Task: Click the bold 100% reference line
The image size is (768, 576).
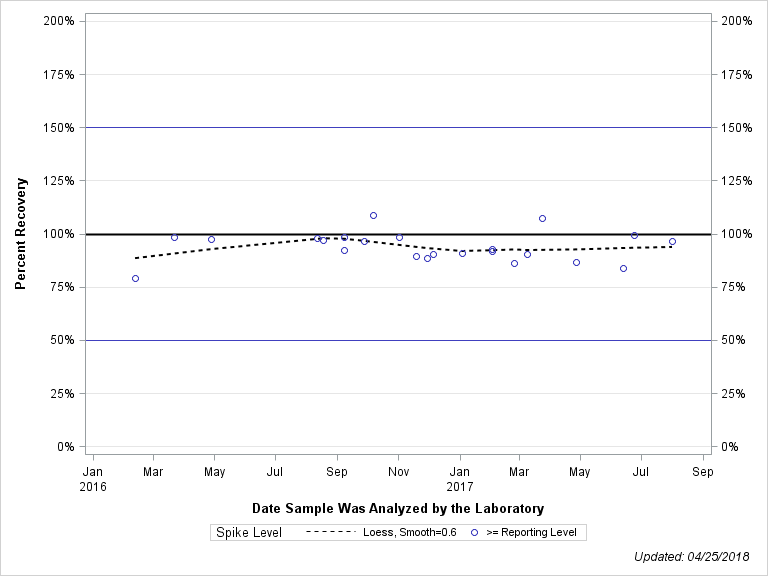Action: click(x=250, y=234)
